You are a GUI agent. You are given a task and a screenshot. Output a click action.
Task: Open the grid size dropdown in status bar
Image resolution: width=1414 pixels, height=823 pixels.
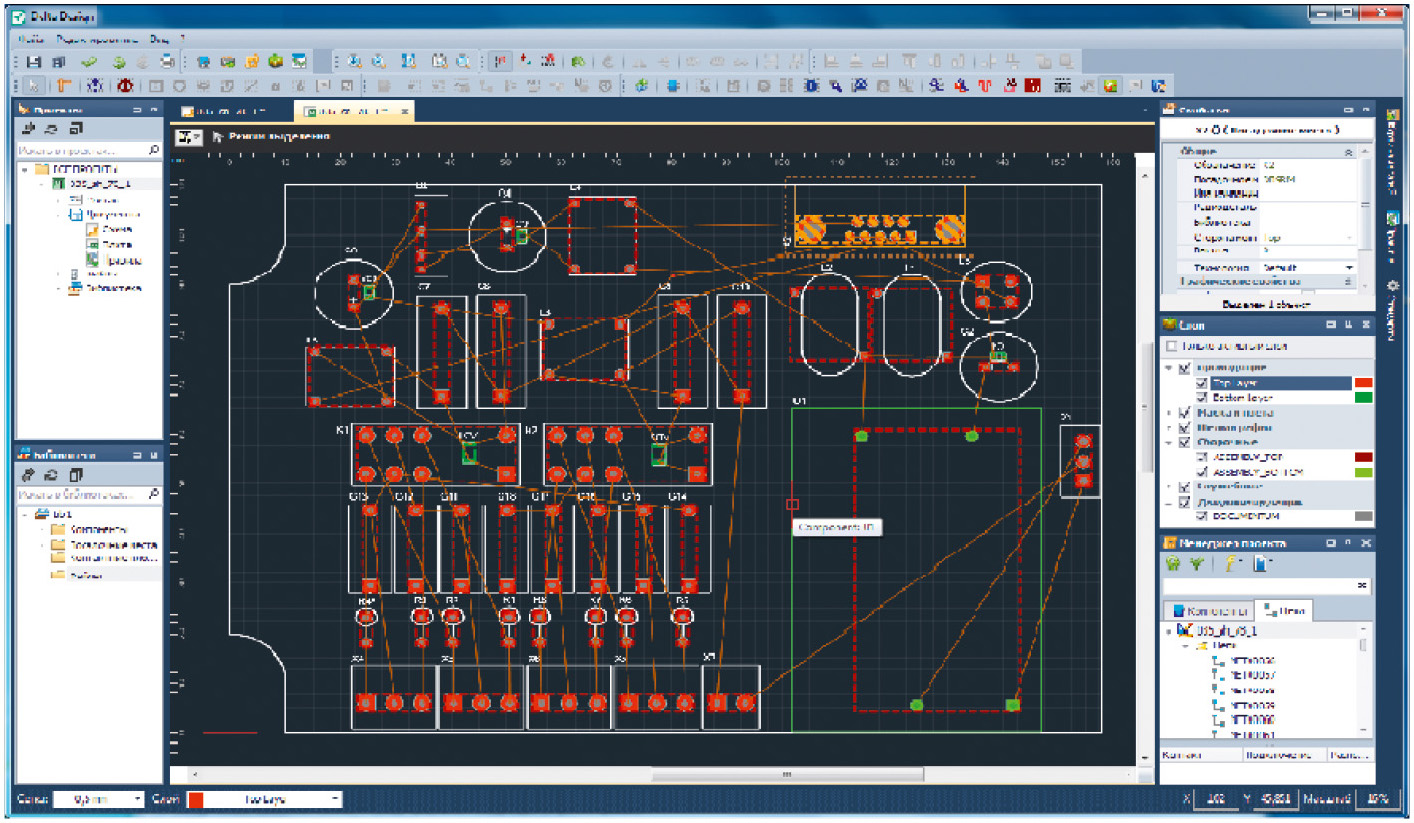(138, 800)
